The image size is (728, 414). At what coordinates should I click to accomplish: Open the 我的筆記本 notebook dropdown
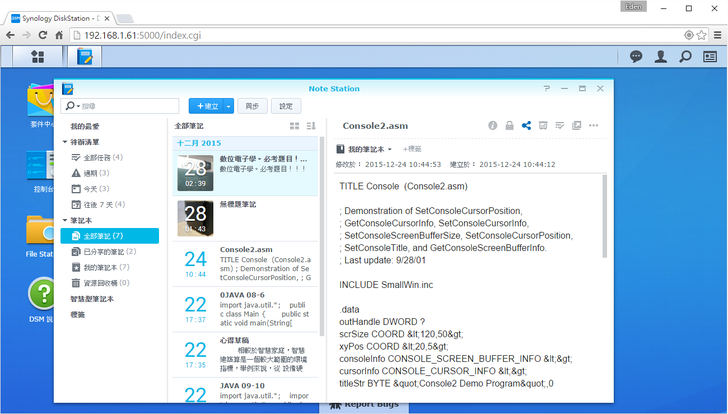(365, 149)
